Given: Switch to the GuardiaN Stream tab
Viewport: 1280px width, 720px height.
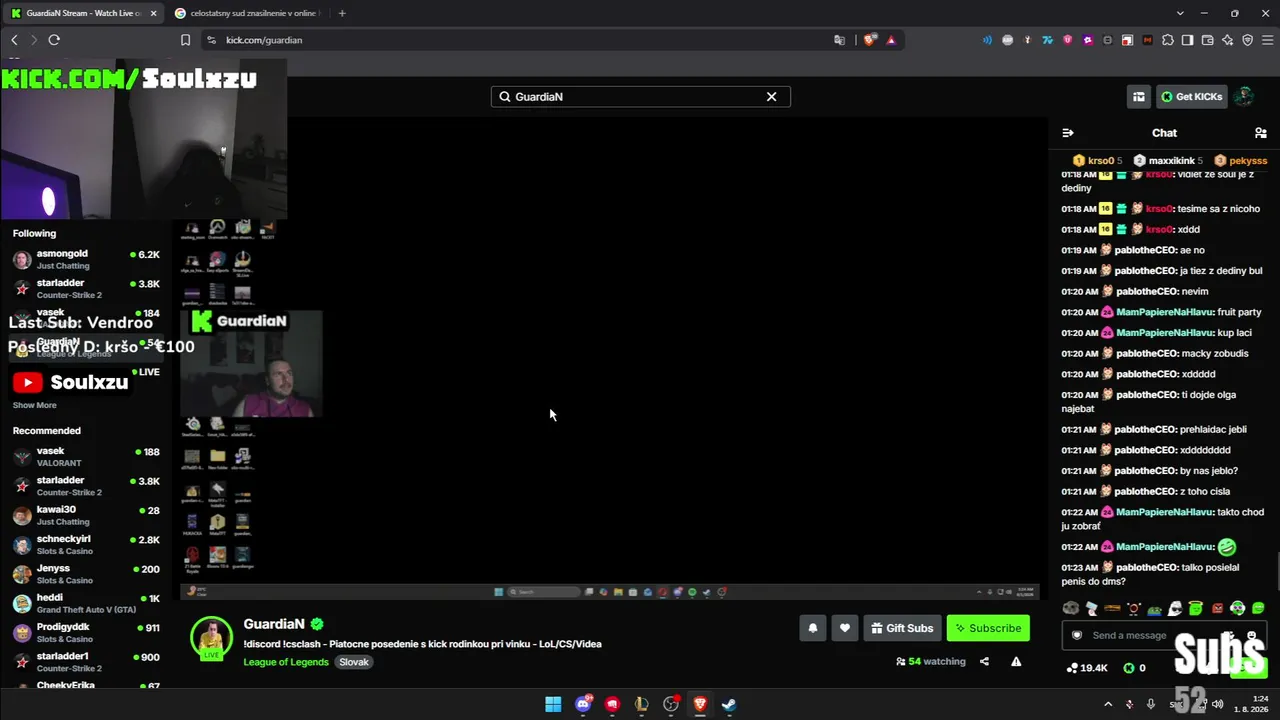Looking at the screenshot, I should tap(82, 13).
